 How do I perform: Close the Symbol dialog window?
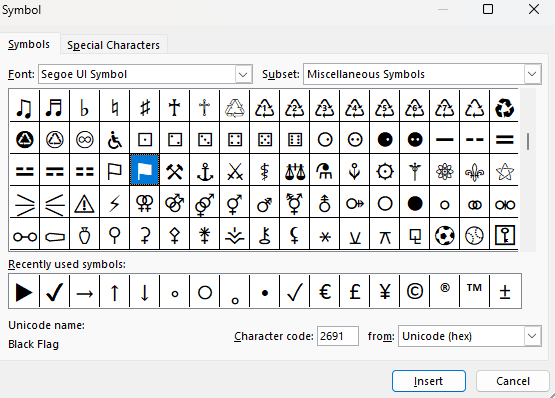coord(534,9)
